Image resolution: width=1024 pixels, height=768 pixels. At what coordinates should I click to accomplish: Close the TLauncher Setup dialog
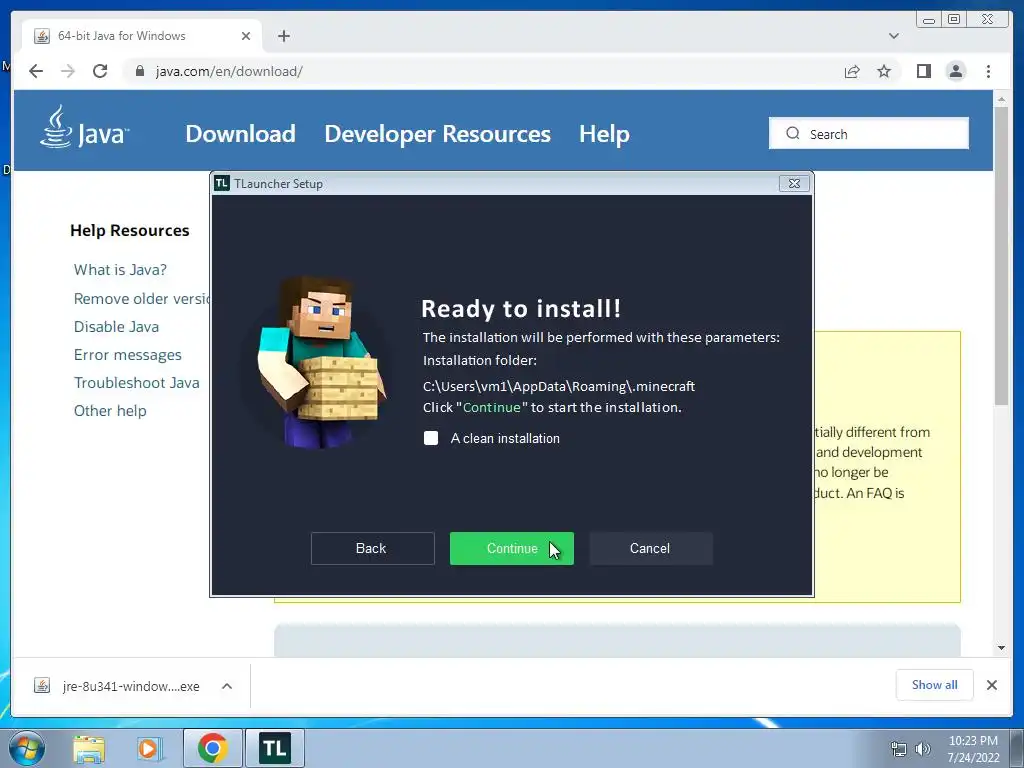tap(794, 184)
